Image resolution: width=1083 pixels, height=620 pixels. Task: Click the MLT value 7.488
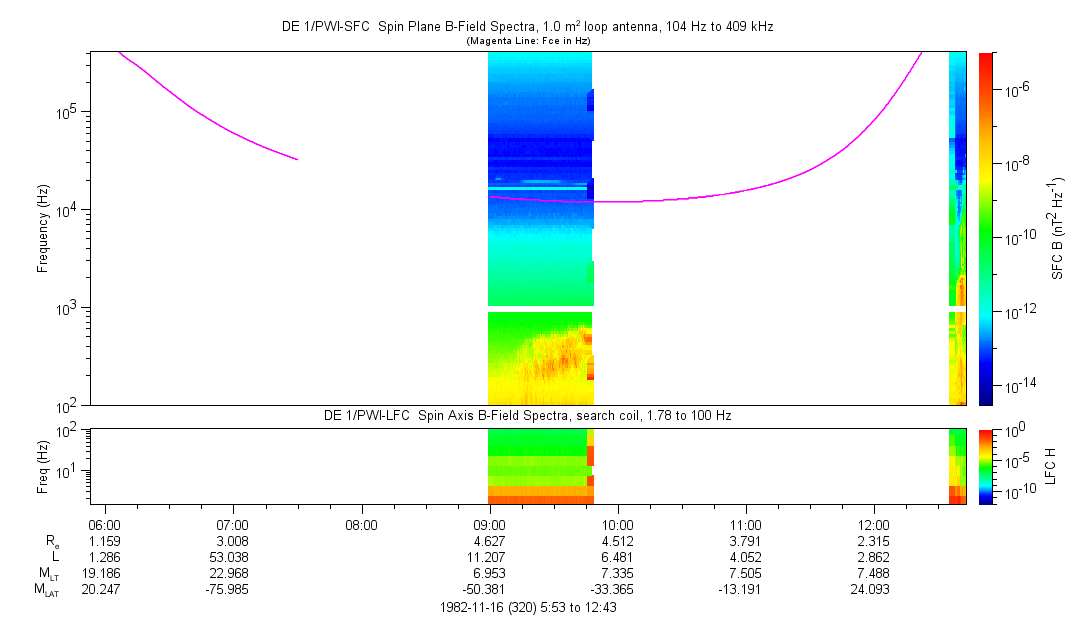coord(874,573)
